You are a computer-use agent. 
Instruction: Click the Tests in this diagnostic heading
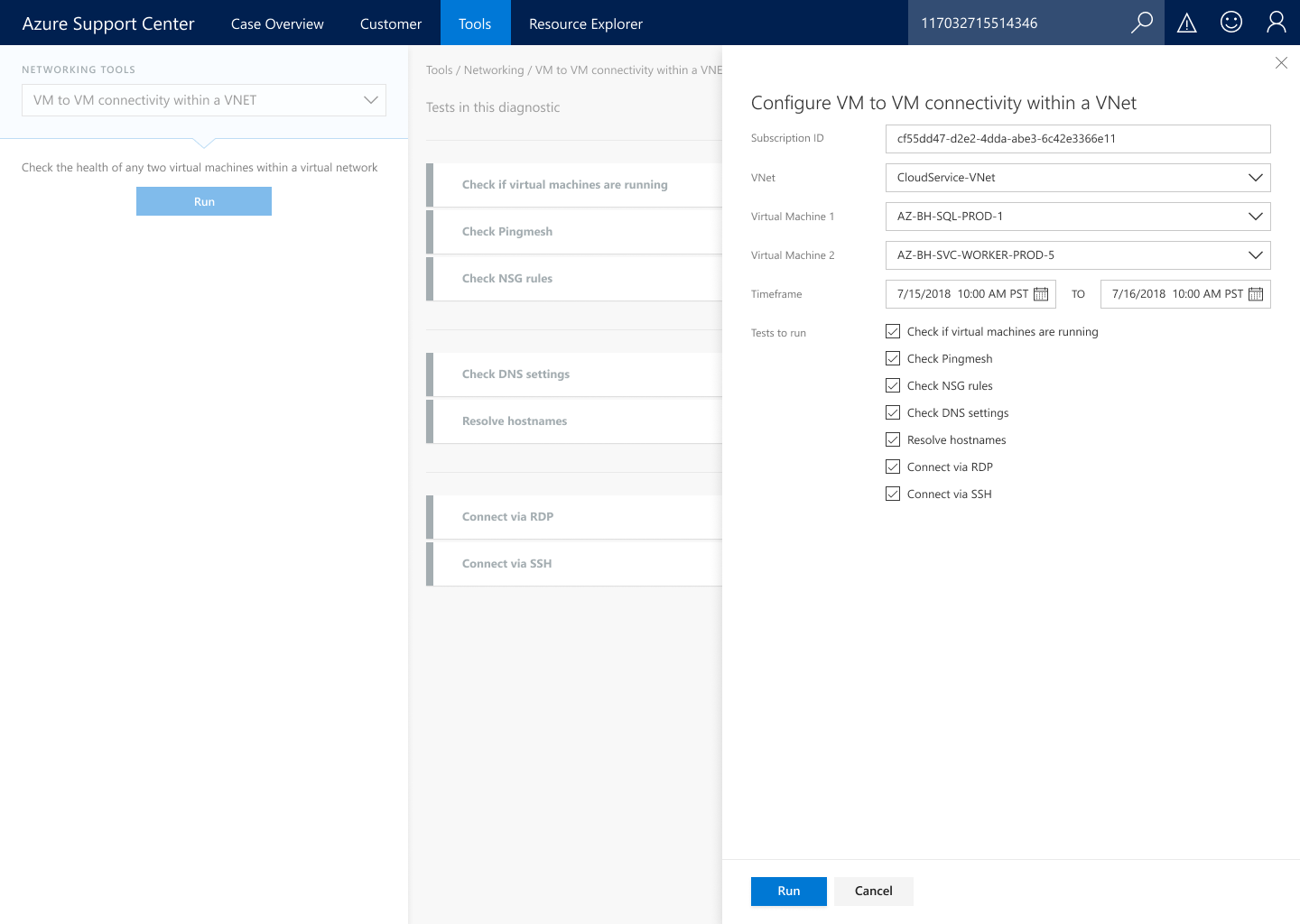493,107
